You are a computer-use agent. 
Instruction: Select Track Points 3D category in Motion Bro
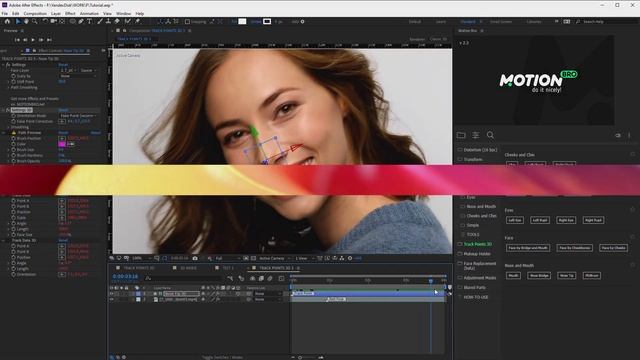pyautogui.click(x=478, y=244)
